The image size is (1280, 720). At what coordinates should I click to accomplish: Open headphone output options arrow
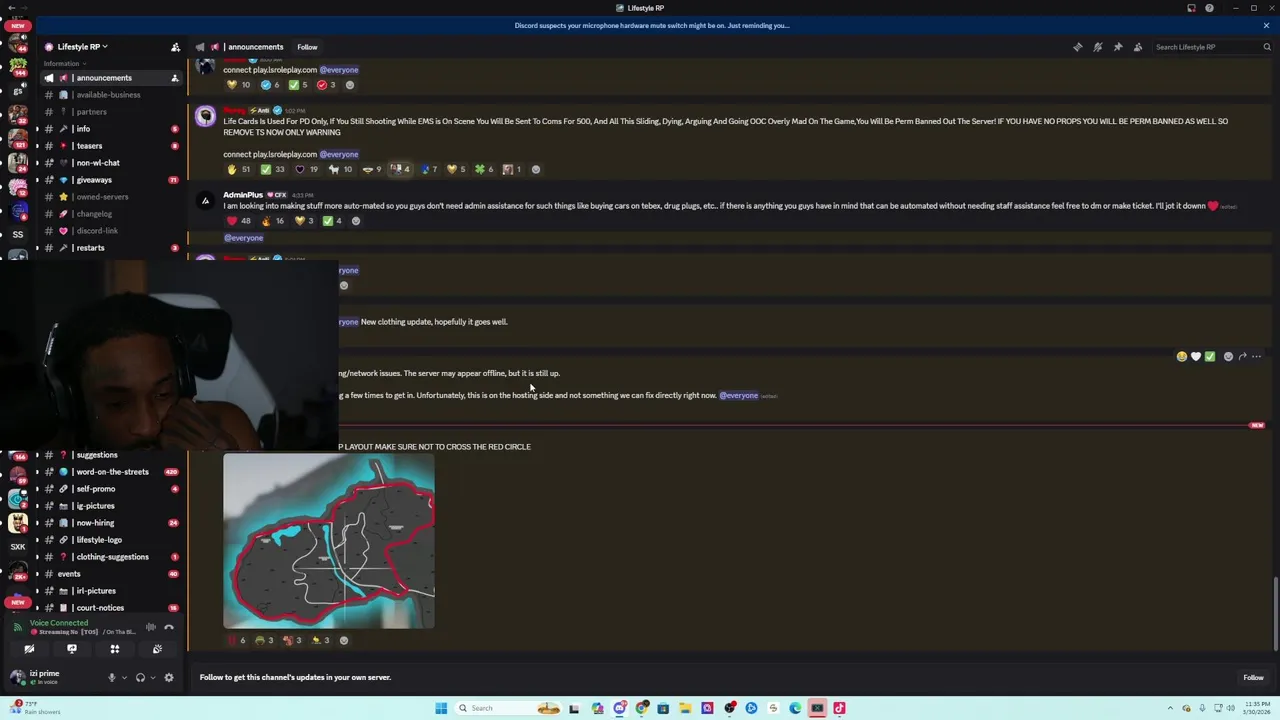152,678
